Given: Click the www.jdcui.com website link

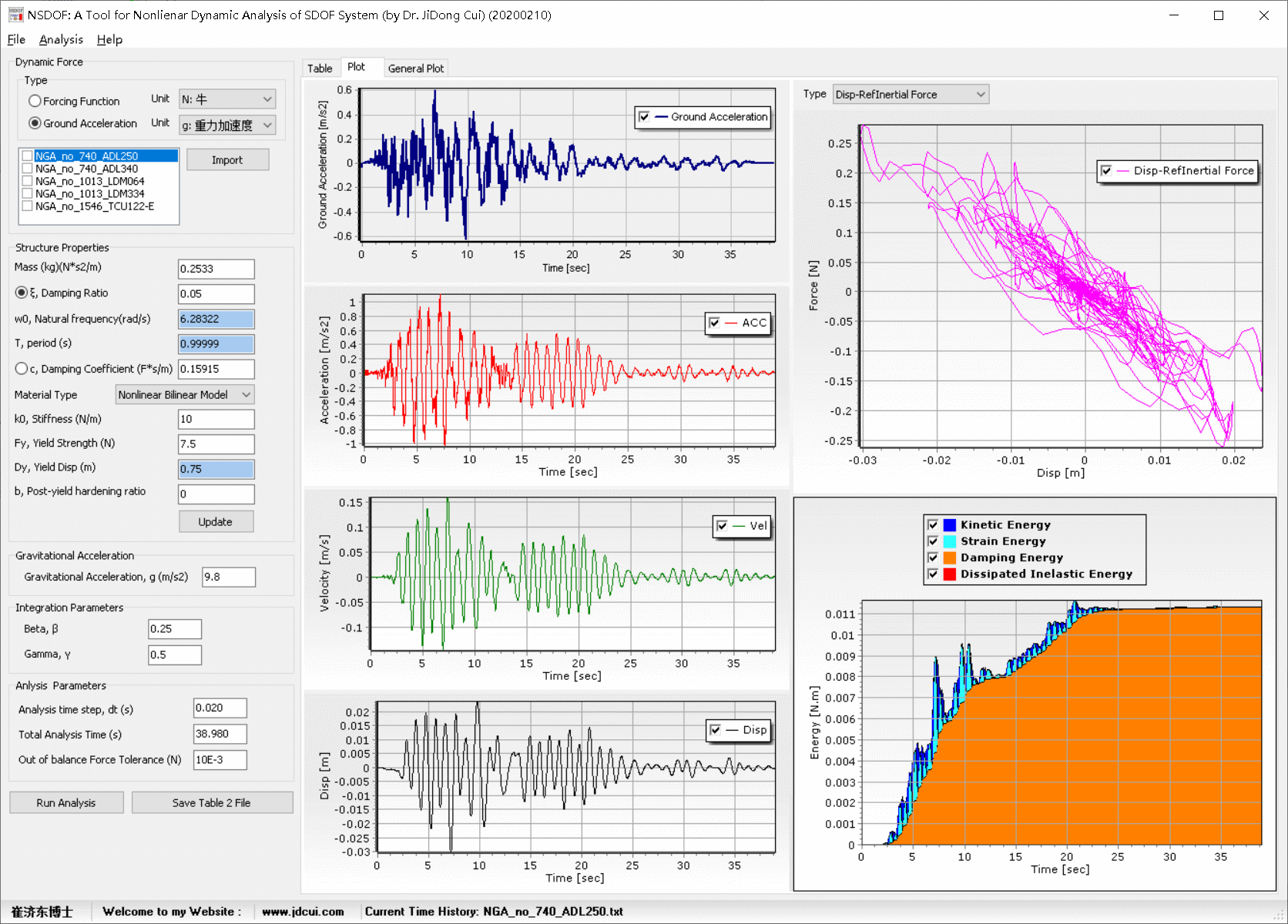Looking at the screenshot, I should [303, 912].
